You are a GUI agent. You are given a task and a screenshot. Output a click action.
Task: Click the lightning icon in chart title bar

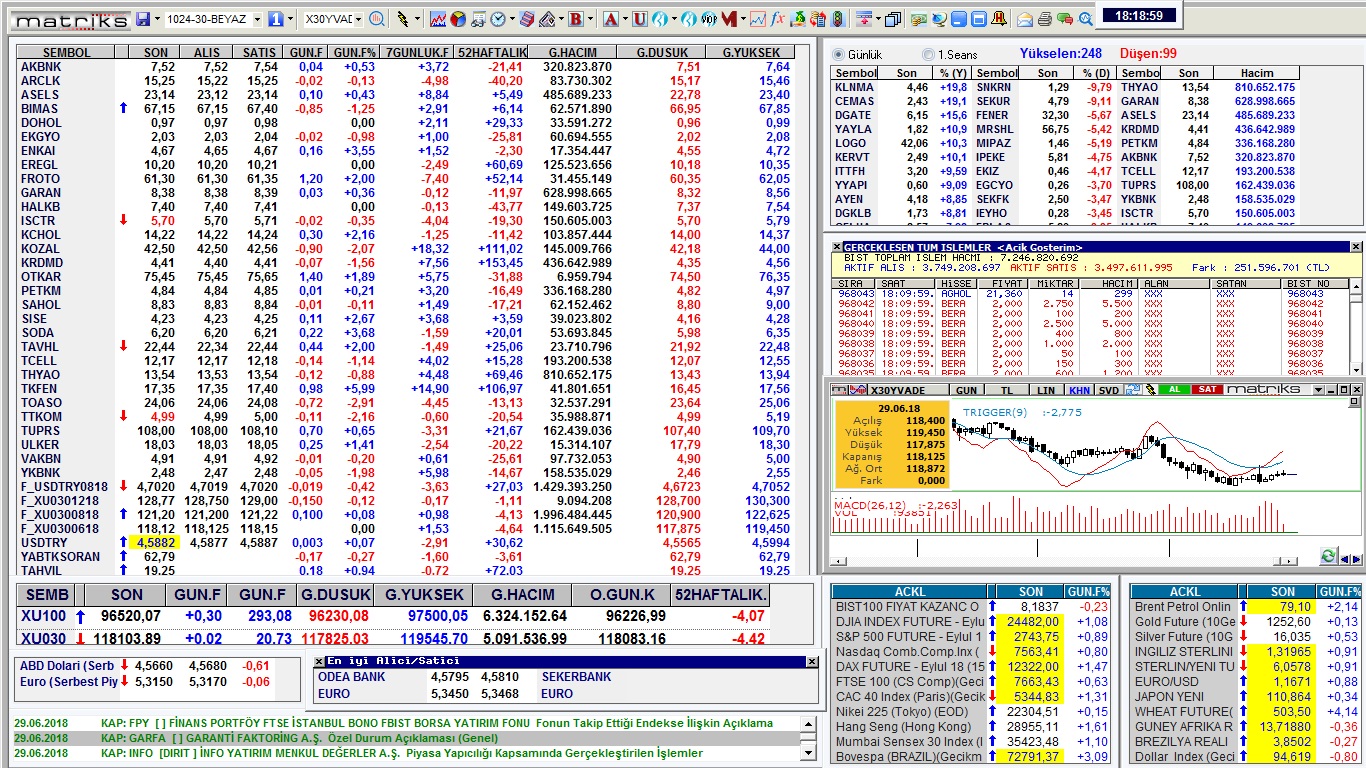pos(1151,390)
